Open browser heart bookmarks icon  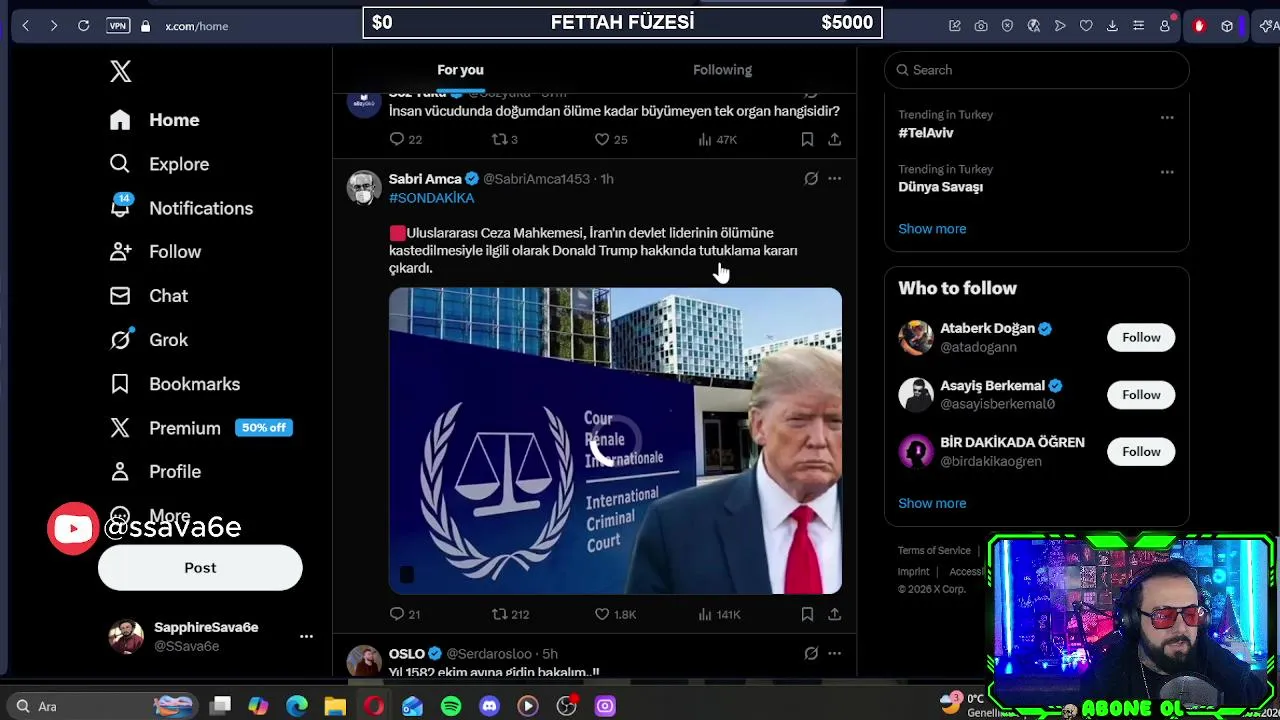coord(1086,26)
